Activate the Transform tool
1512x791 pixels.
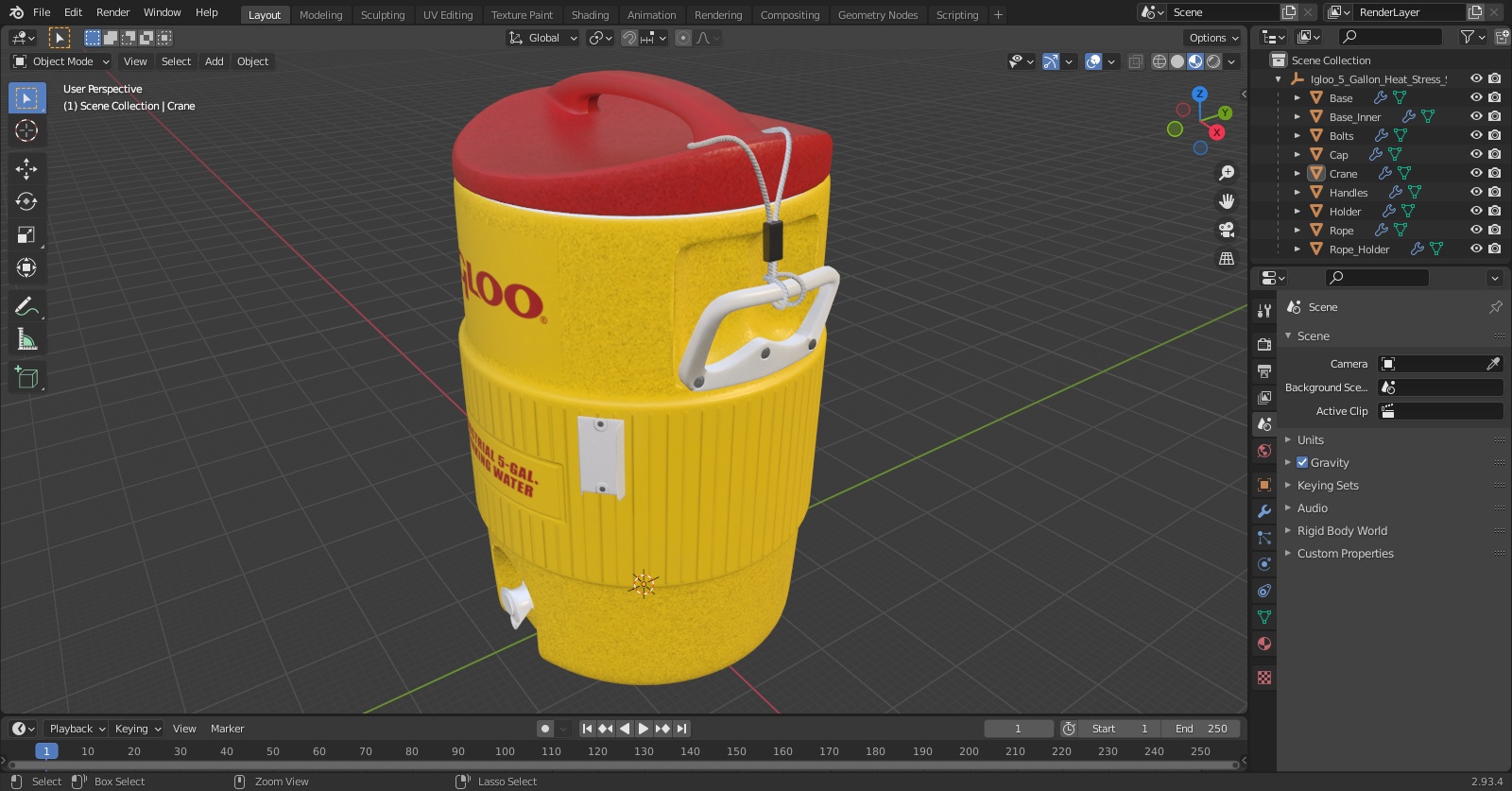coord(26,267)
